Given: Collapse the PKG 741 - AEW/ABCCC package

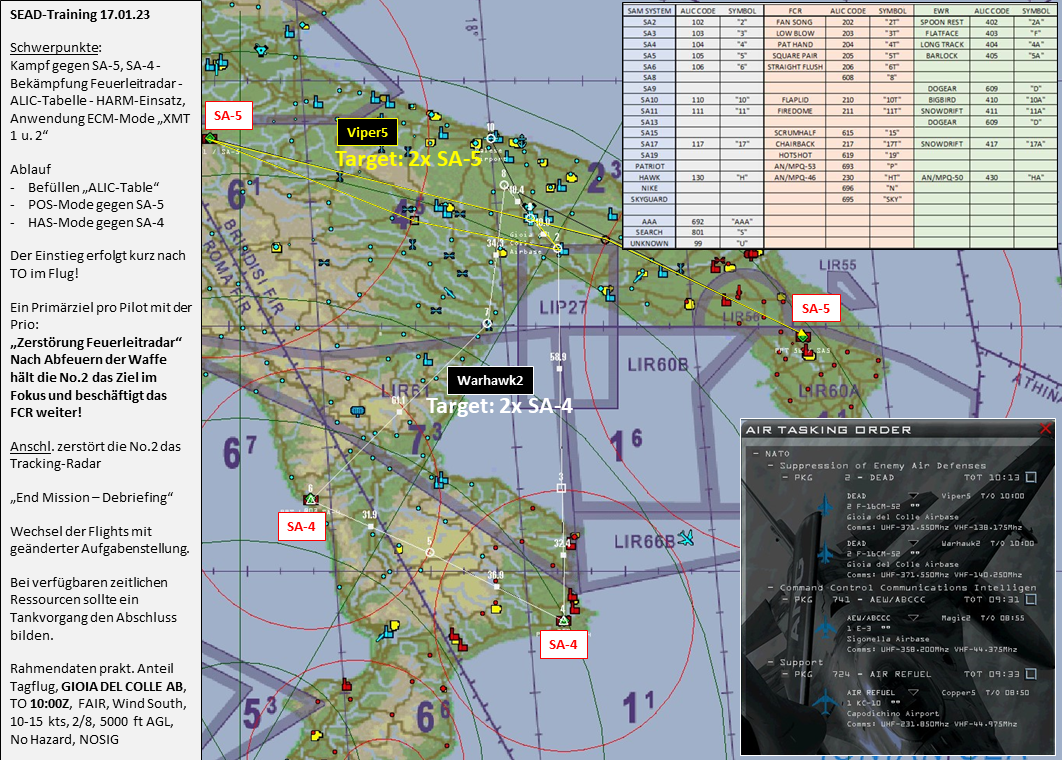Looking at the screenshot, I should [x=784, y=599].
